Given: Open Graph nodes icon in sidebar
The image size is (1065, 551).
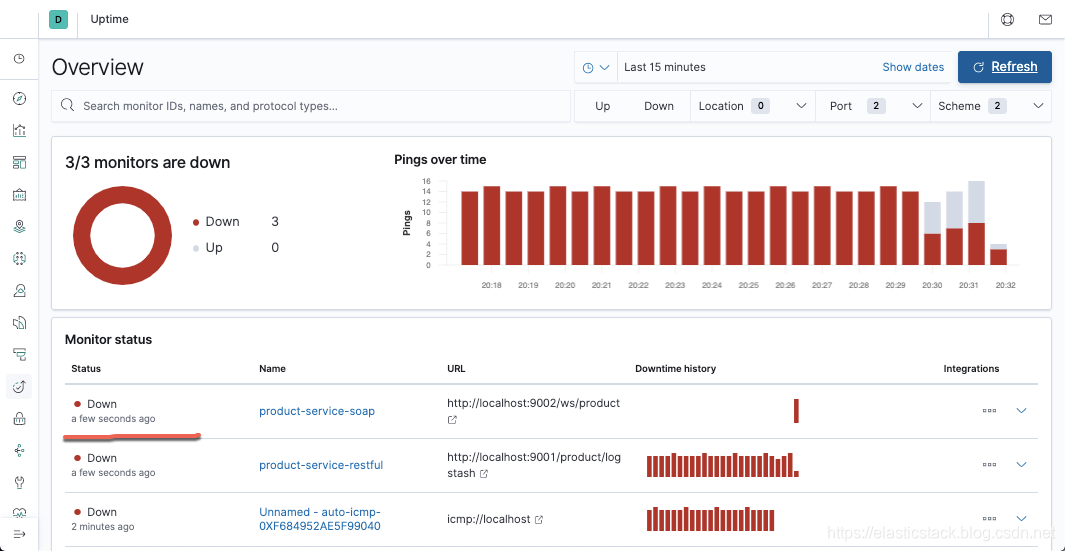Looking at the screenshot, I should [x=19, y=450].
